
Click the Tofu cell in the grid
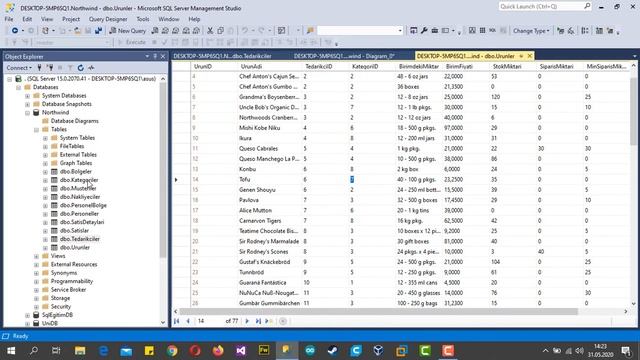click(269, 180)
